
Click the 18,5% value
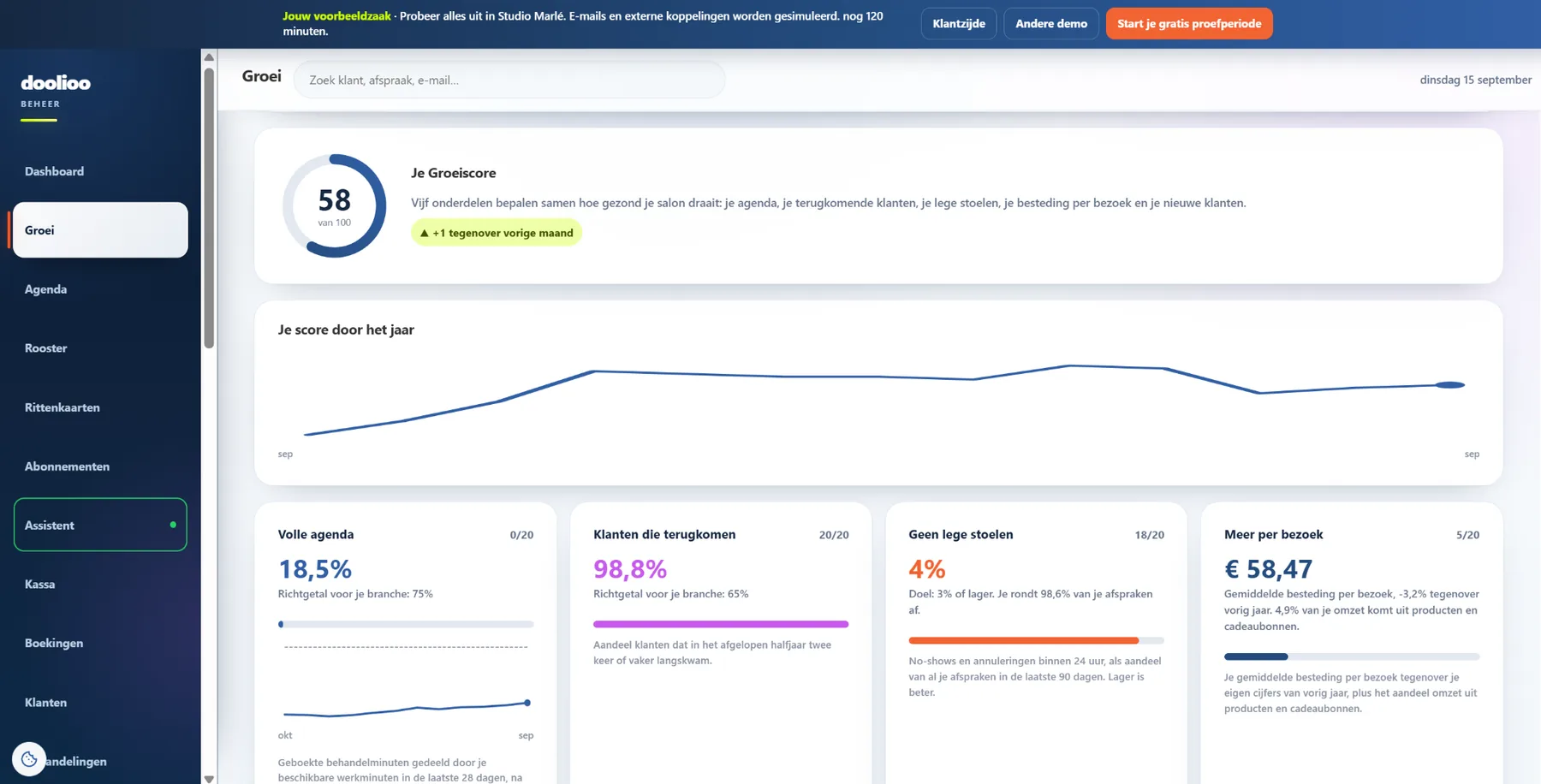pos(315,569)
